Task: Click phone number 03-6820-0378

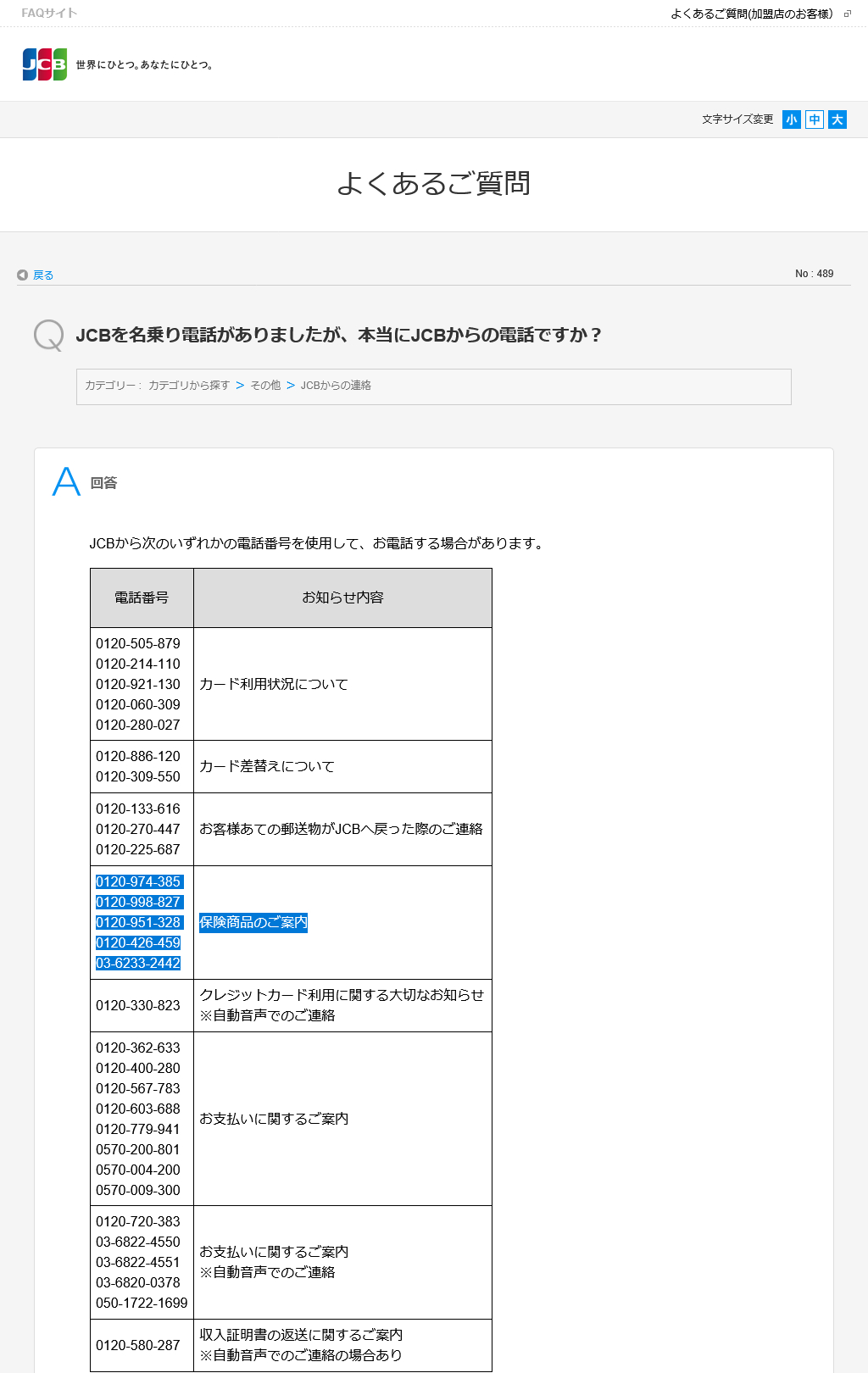Action: click(x=138, y=1282)
